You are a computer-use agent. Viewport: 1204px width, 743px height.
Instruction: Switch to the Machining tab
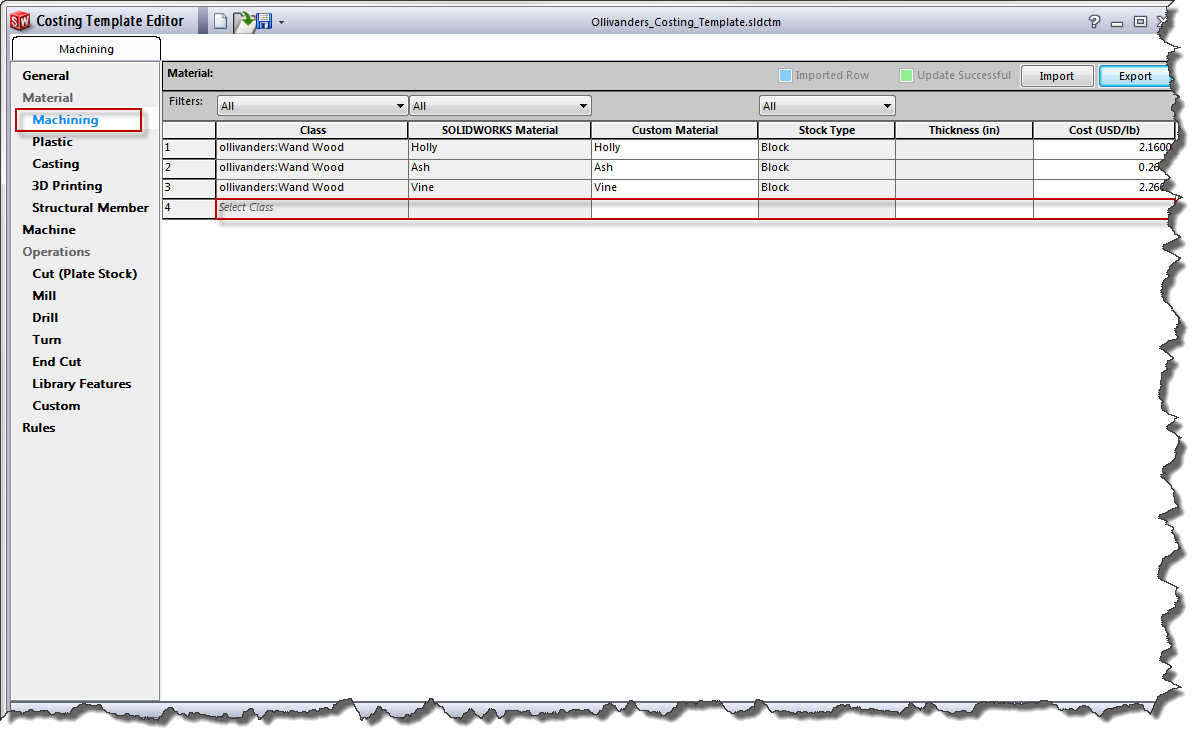pyautogui.click(x=86, y=49)
